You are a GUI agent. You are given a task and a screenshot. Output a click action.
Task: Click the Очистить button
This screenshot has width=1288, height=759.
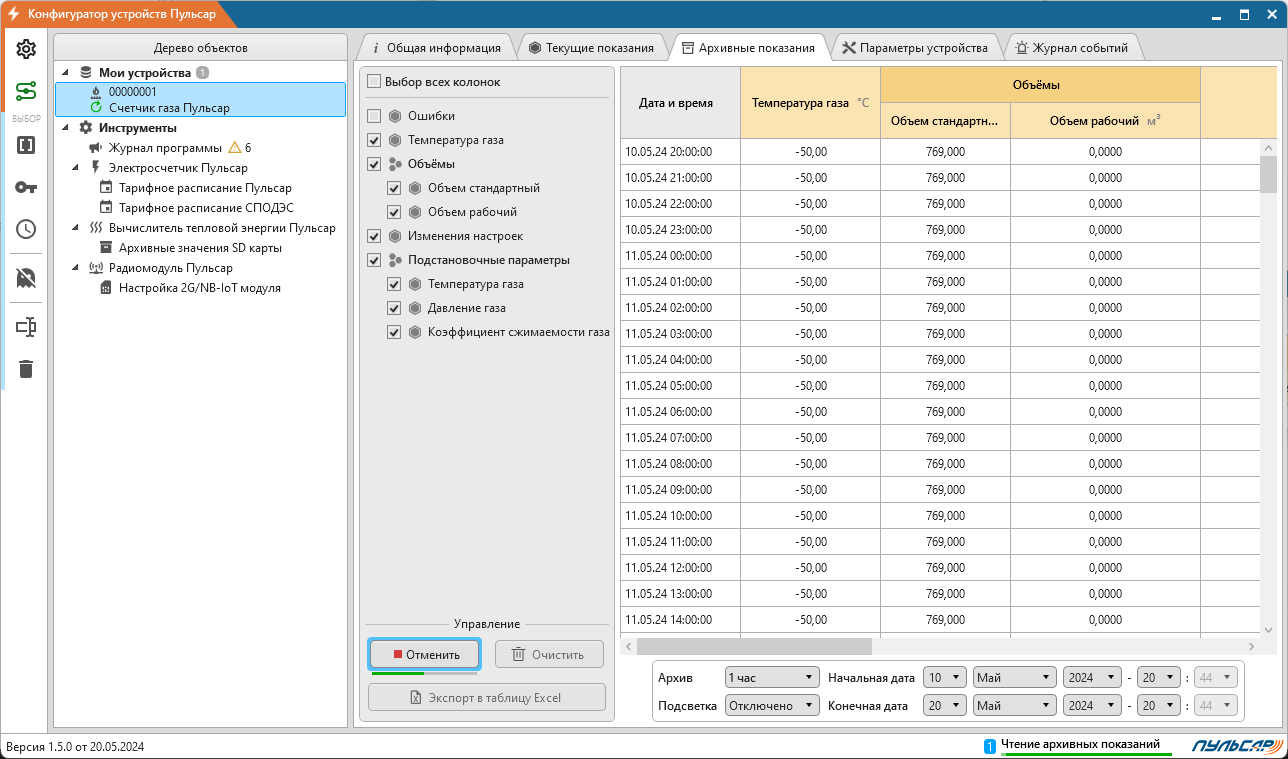pyautogui.click(x=549, y=654)
